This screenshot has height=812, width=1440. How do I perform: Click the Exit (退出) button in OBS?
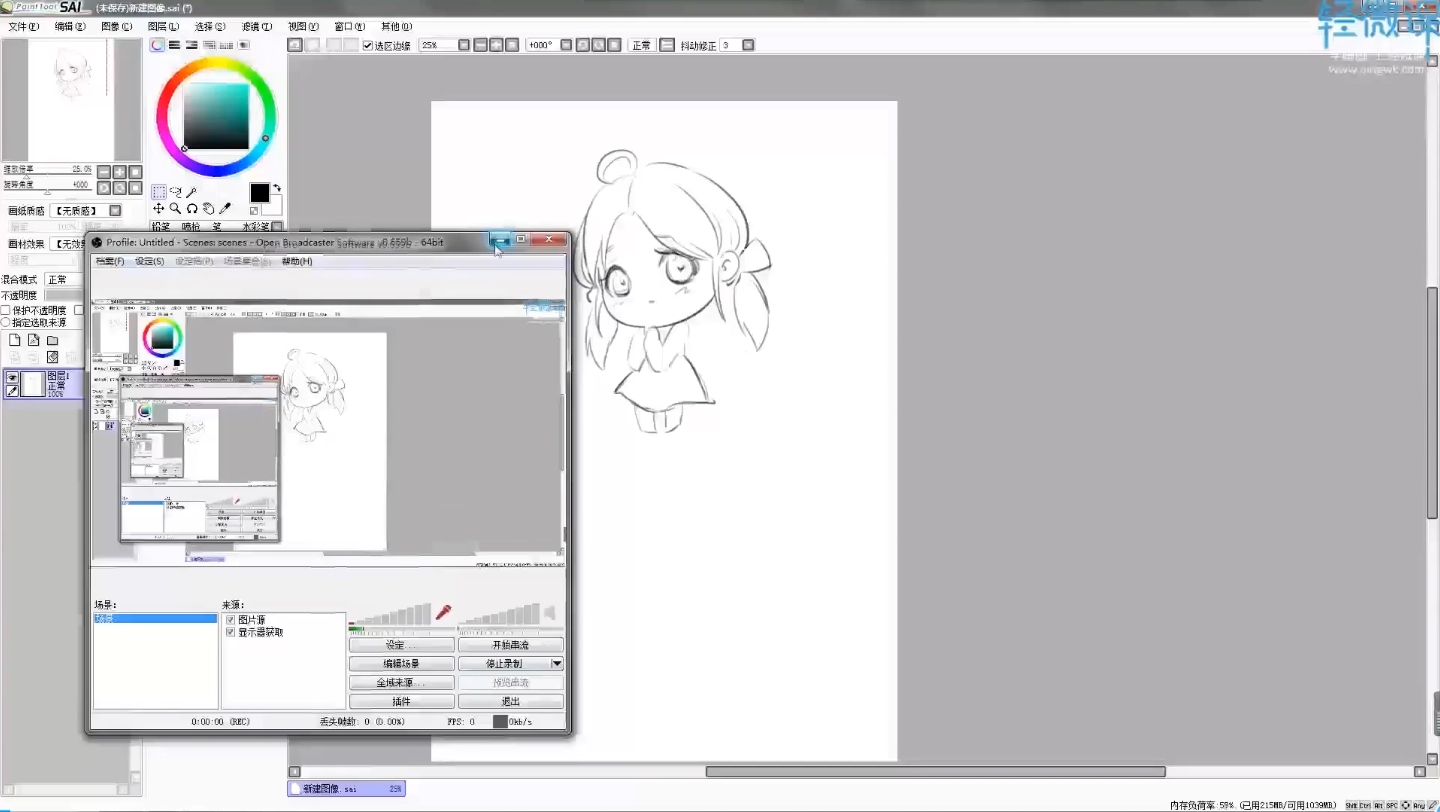[510, 701]
